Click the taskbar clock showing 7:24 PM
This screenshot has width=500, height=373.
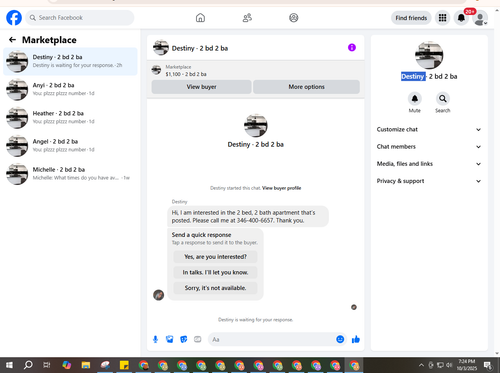click(x=466, y=365)
